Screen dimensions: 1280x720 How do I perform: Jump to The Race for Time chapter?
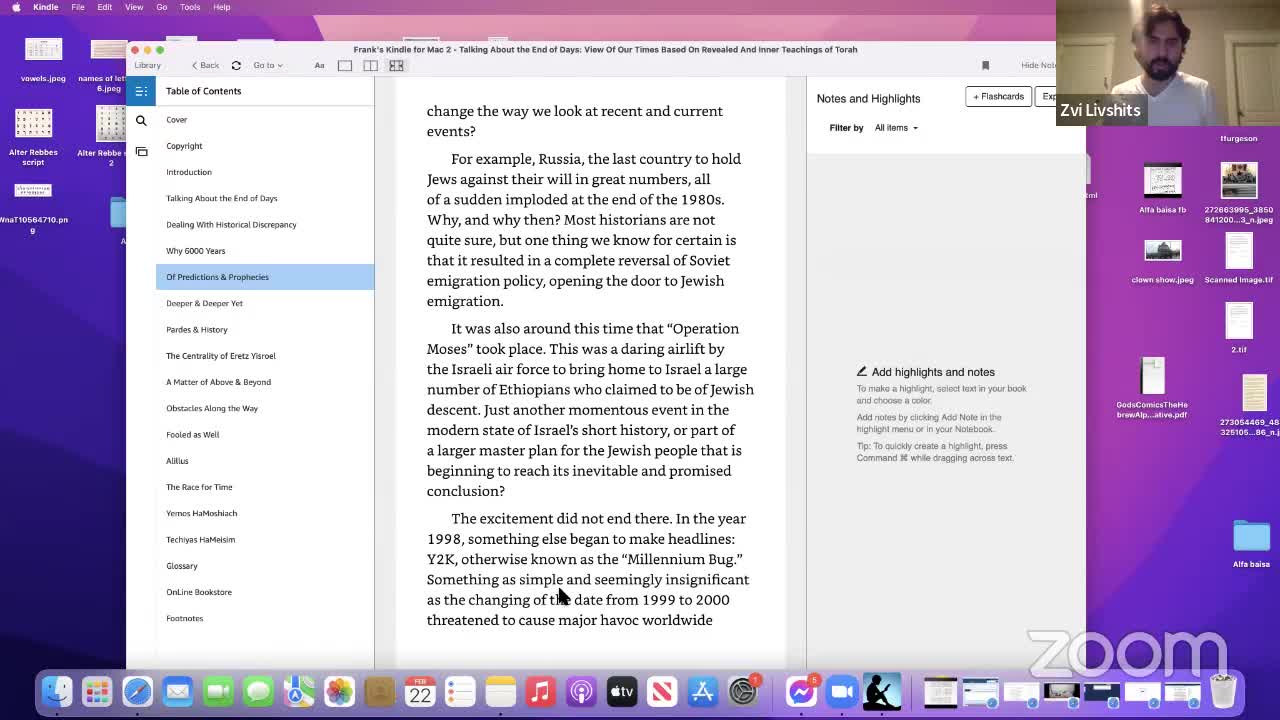click(199, 487)
